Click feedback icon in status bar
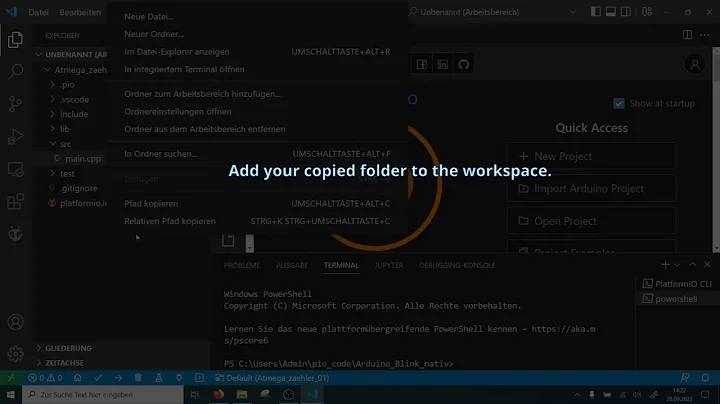 click(x=685, y=378)
